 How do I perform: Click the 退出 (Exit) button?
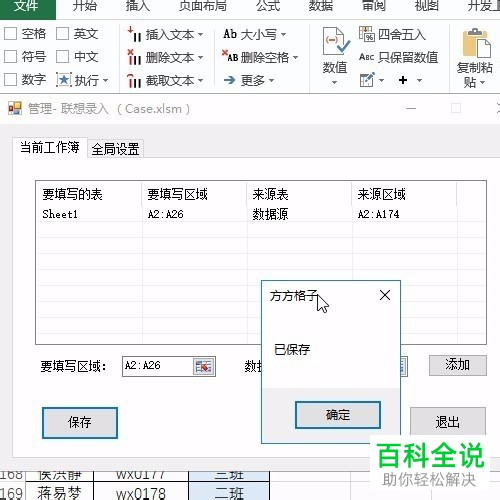coord(448,422)
